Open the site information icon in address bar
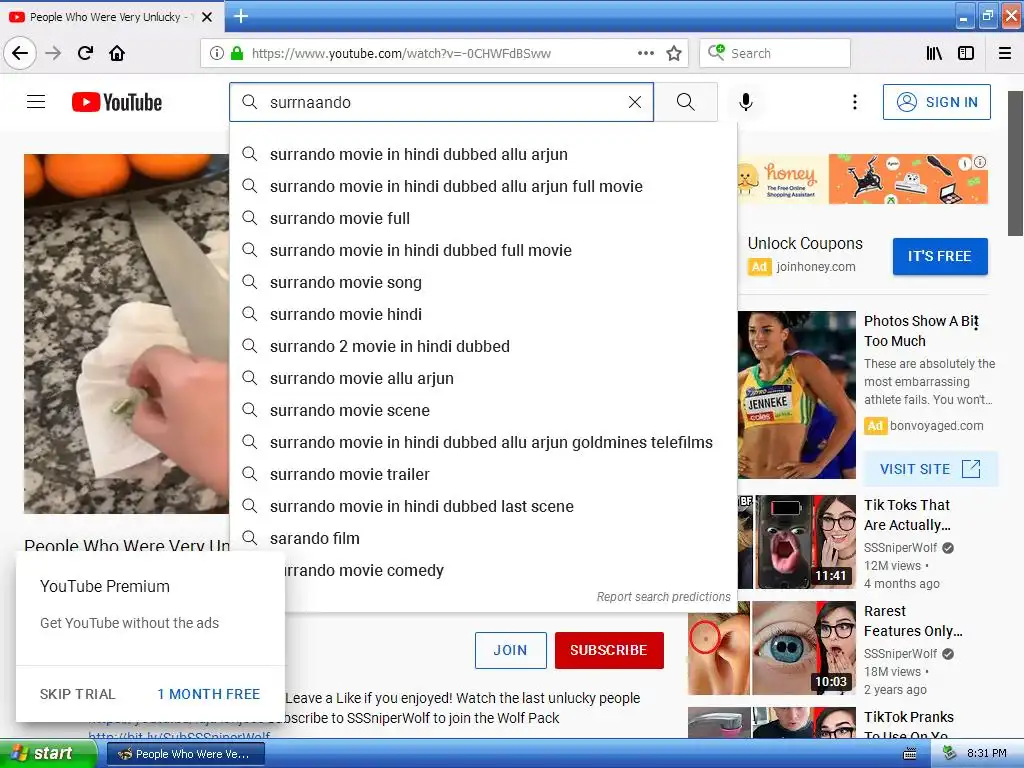1024x768 pixels. tap(216, 53)
